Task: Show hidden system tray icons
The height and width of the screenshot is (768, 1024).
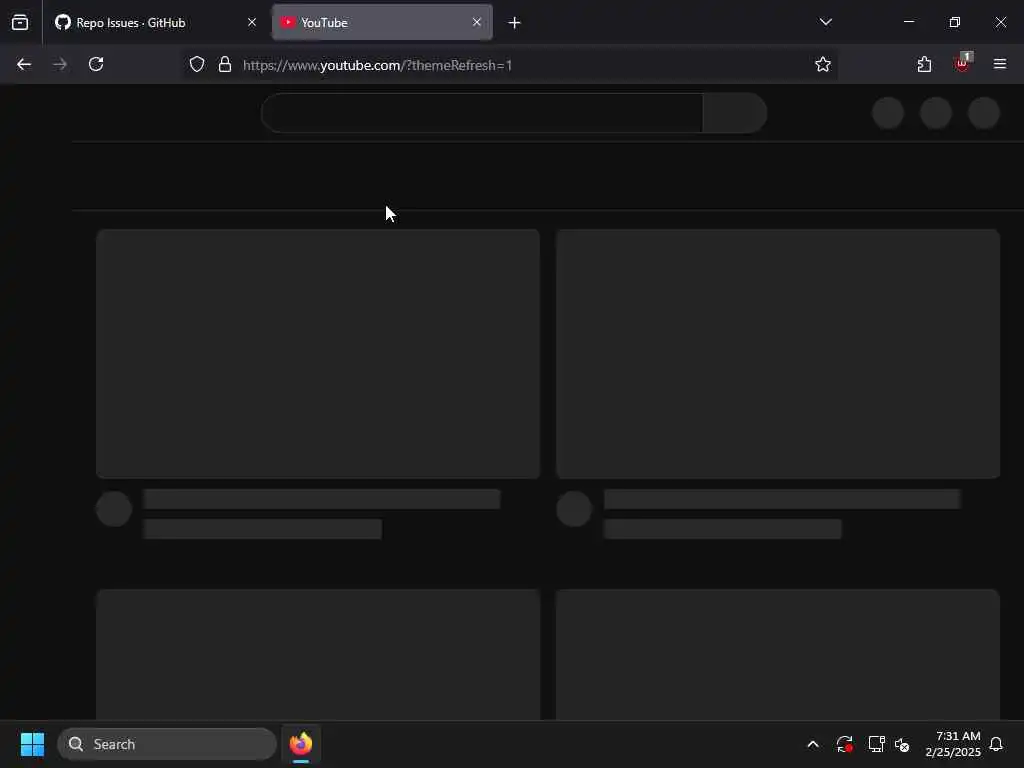Action: [813, 744]
